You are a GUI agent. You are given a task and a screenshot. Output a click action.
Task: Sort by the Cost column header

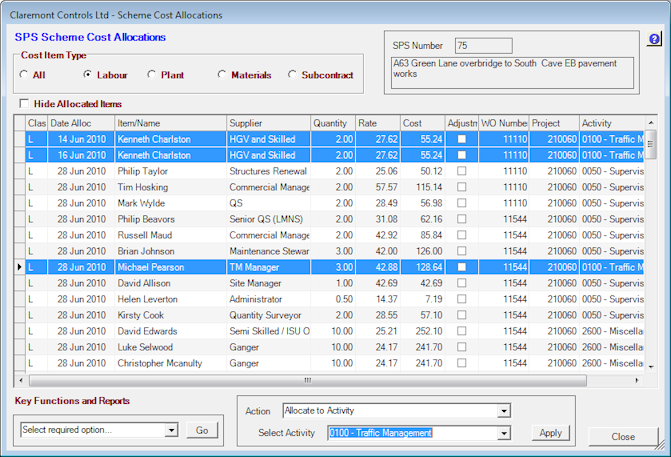point(423,123)
